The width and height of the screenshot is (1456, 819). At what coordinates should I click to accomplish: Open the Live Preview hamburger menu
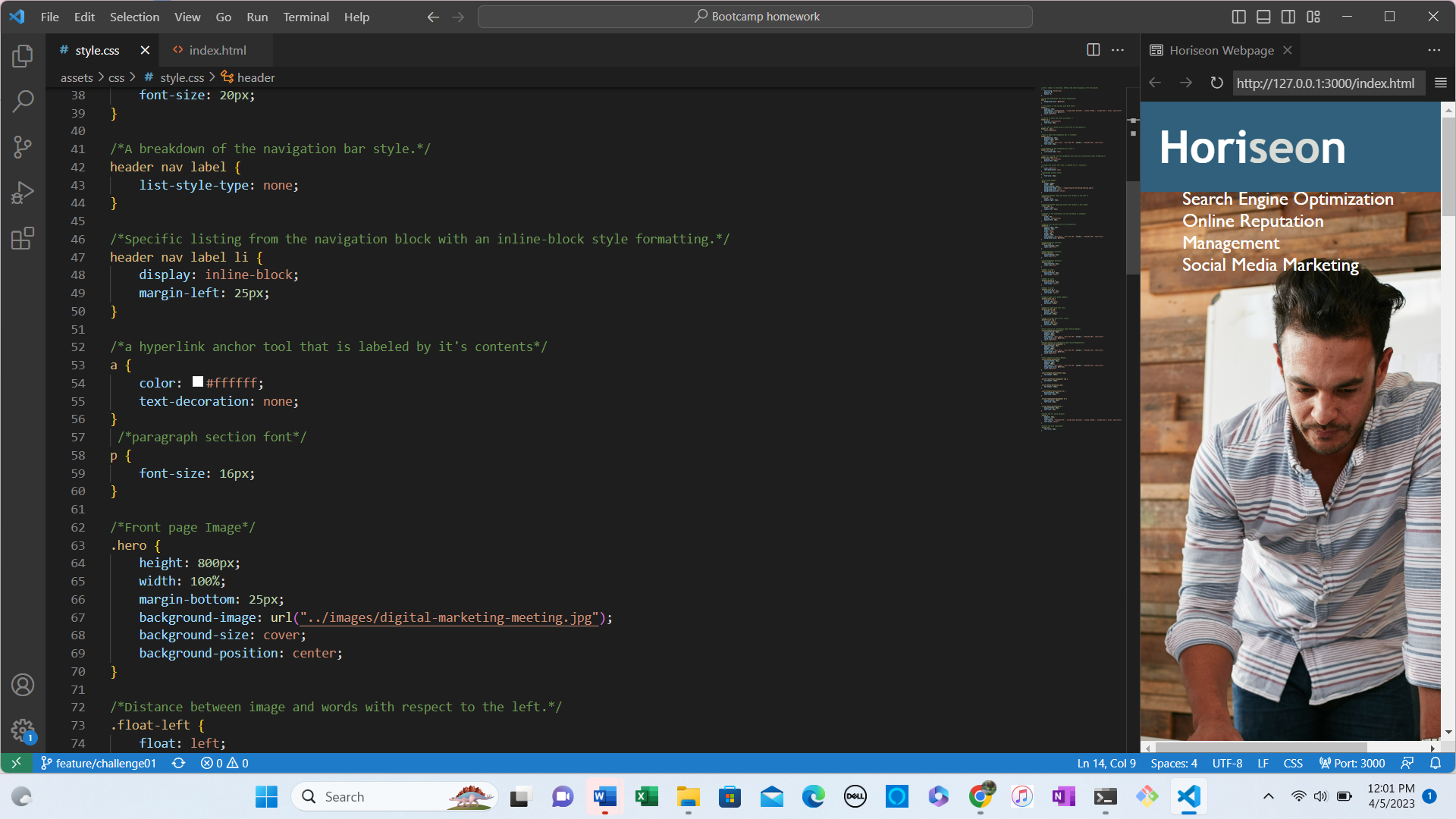pyautogui.click(x=1440, y=83)
